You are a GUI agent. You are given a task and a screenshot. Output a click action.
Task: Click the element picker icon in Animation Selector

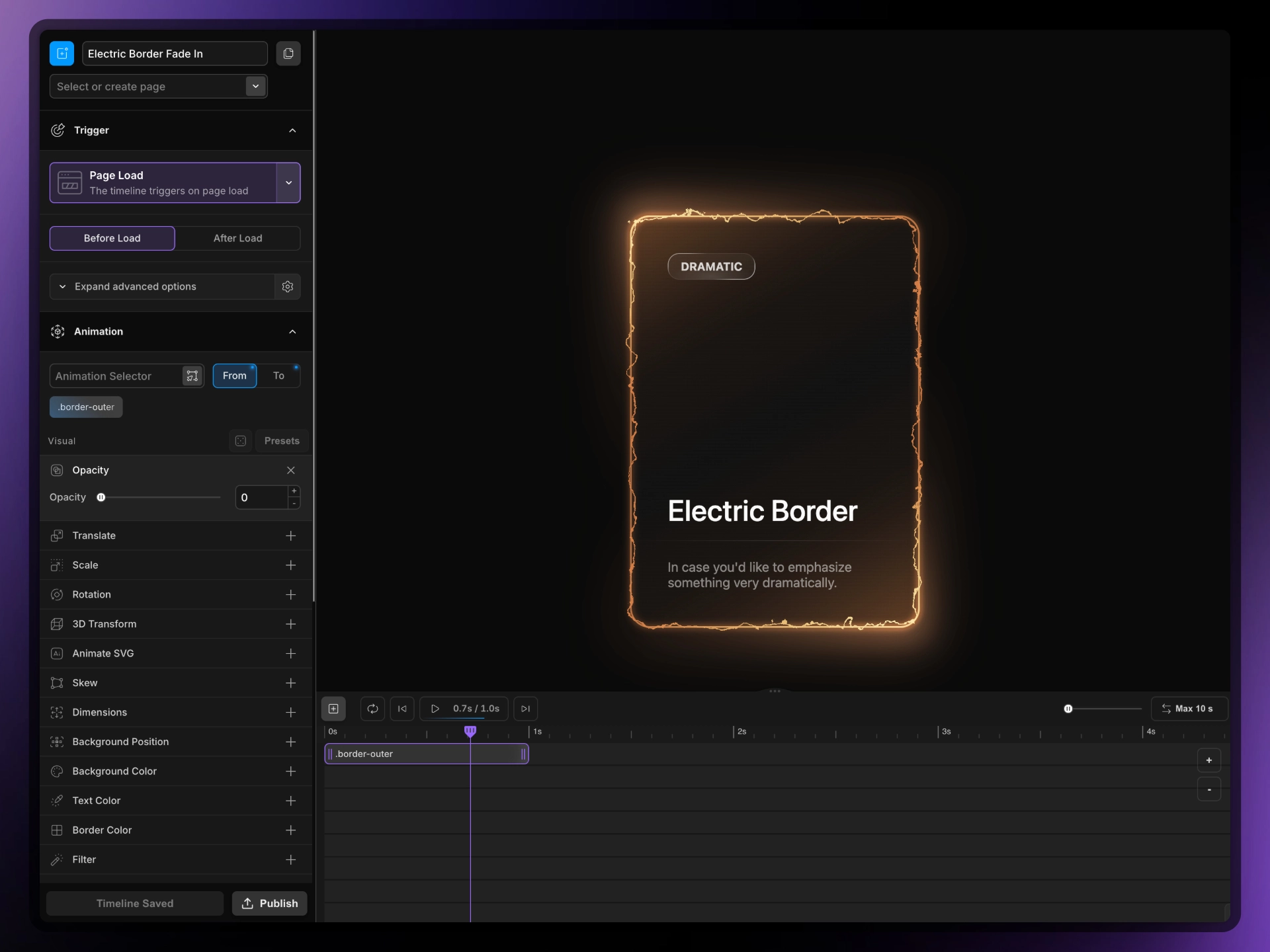click(x=192, y=376)
